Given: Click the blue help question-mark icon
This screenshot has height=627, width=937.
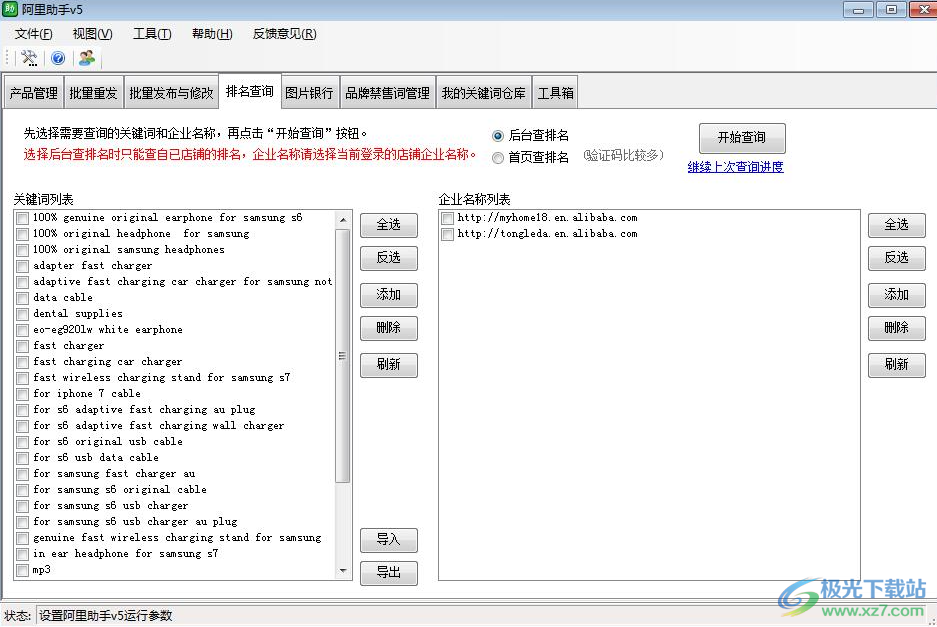Looking at the screenshot, I should (58, 58).
